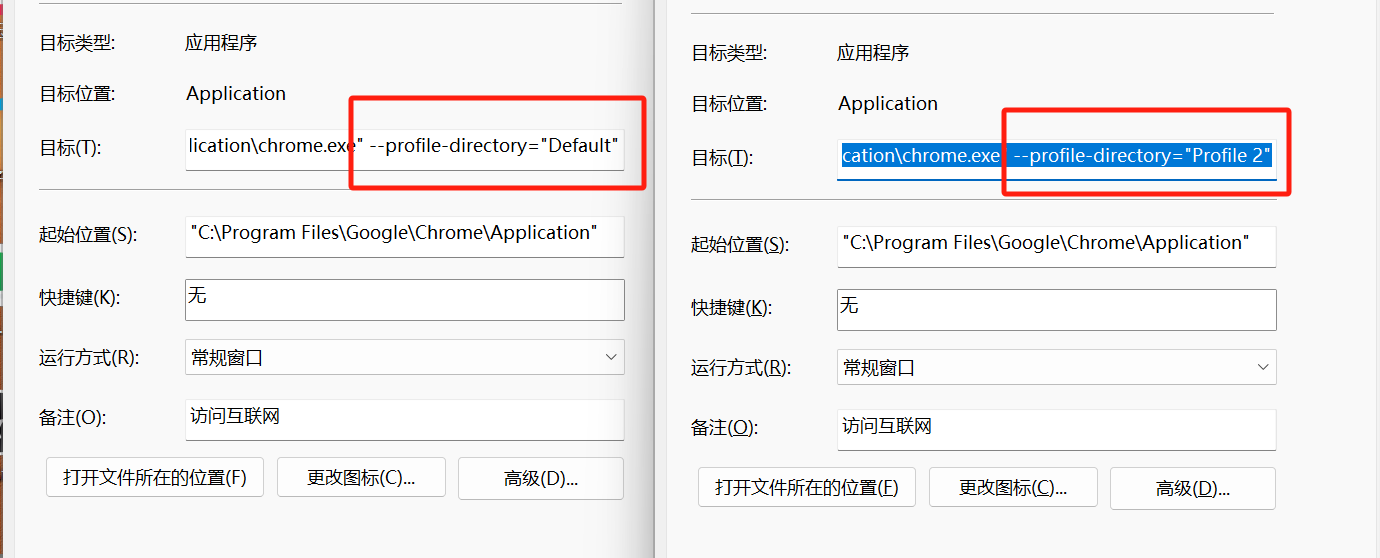
Task: Click 更改图标(C)... in right window
Action: 1013,488
